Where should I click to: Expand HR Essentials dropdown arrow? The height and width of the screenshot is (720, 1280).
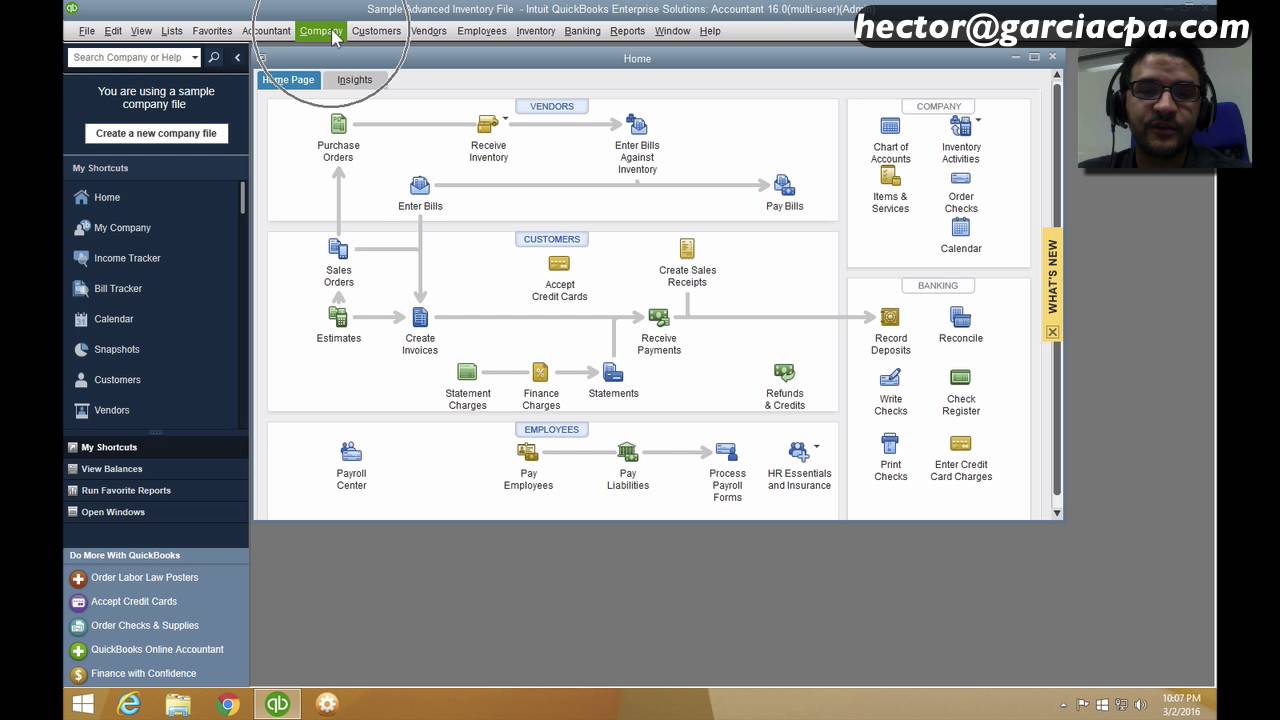coord(816,446)
